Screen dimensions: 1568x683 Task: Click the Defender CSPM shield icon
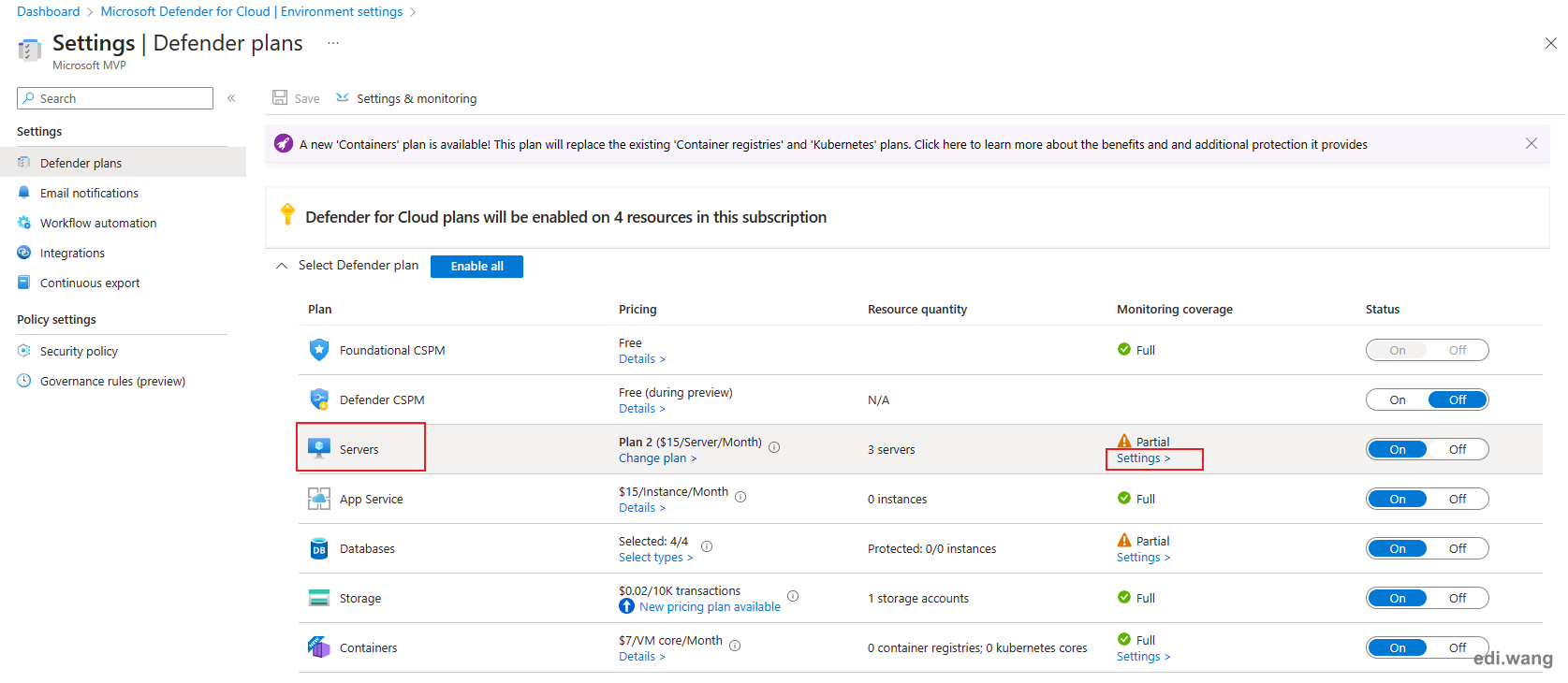click(x=319, y=400)
